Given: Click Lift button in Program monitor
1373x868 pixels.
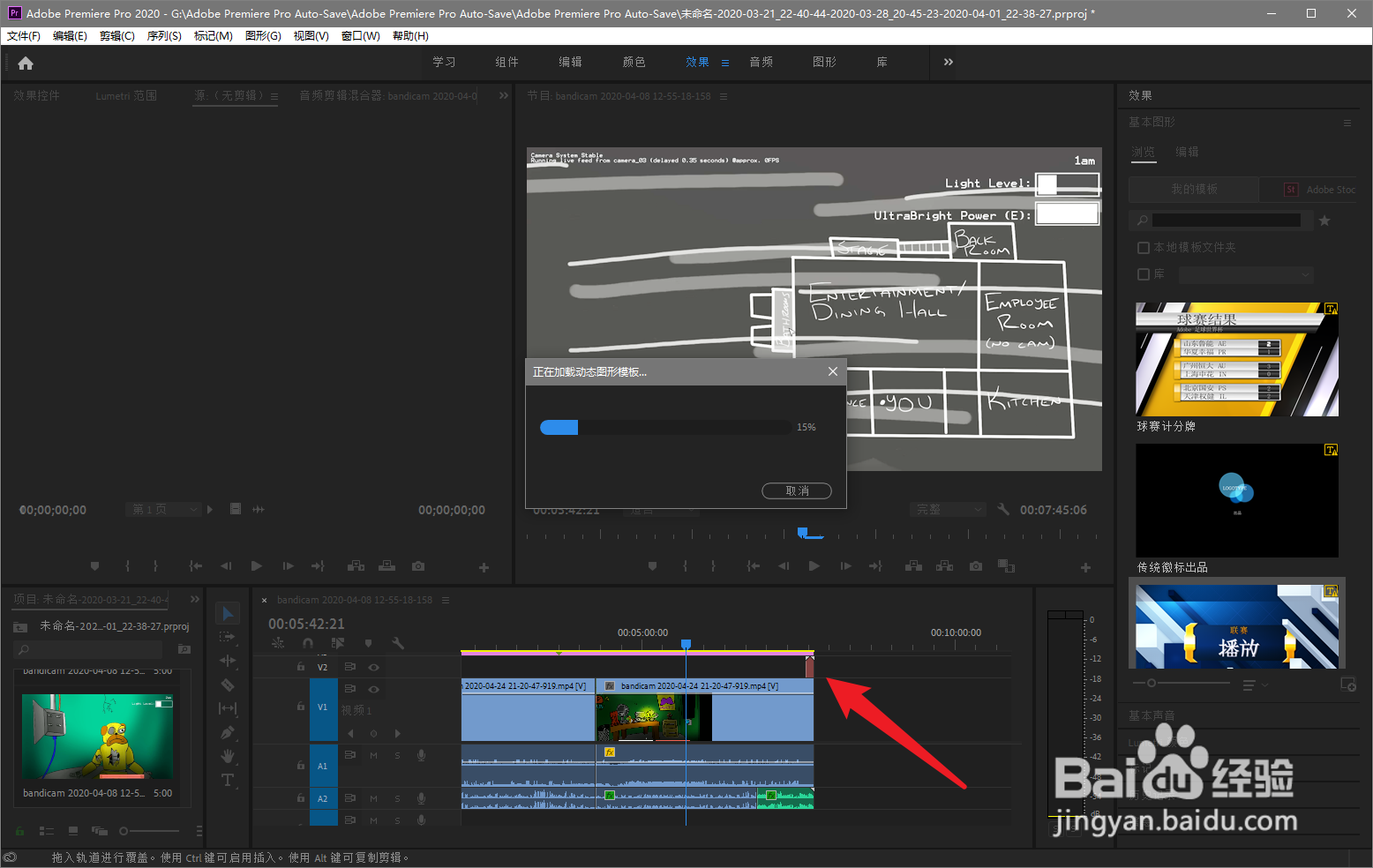Looking at the screenshot, I should (x=913, y=566).
